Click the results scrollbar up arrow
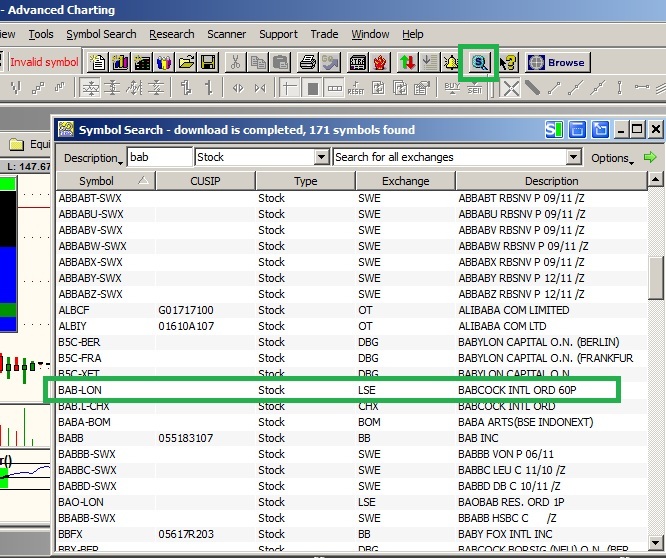This screenshot has width=666, height=558. pos(655,180)
